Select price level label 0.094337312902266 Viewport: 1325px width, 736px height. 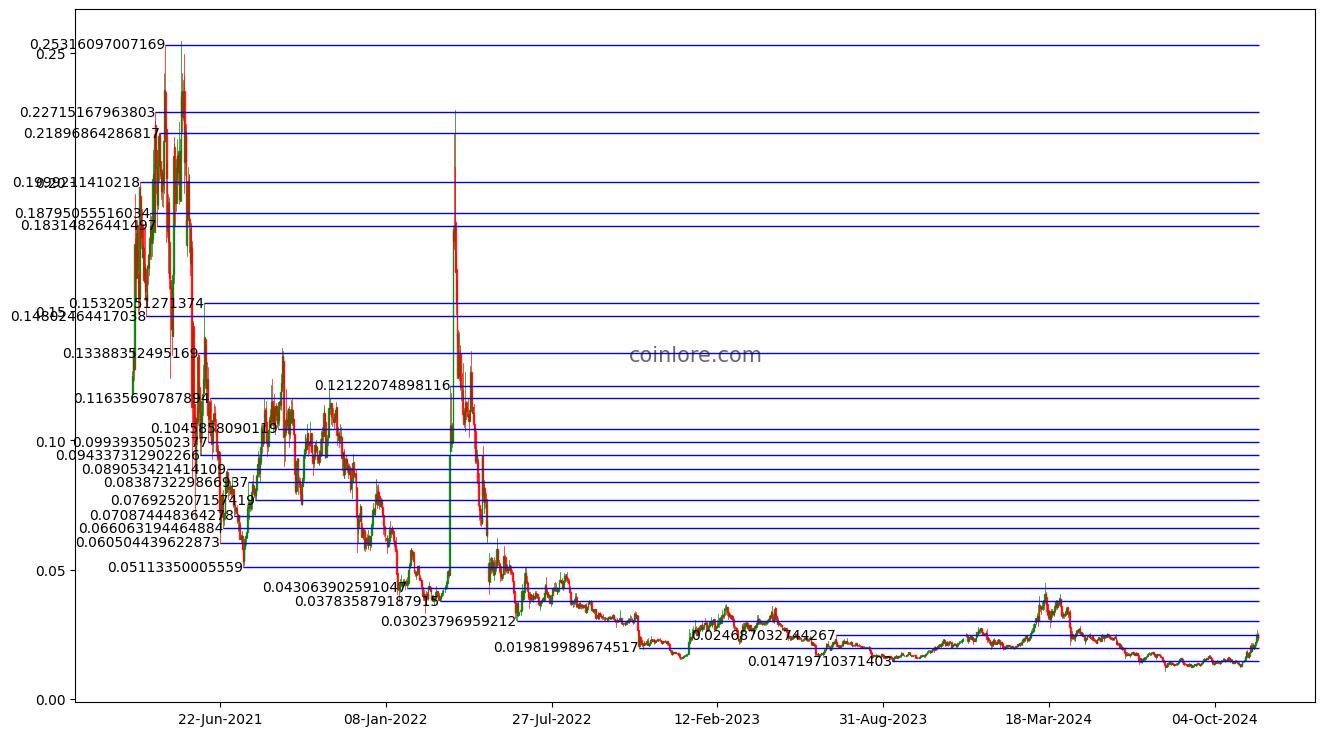click(x=127, y=455)
